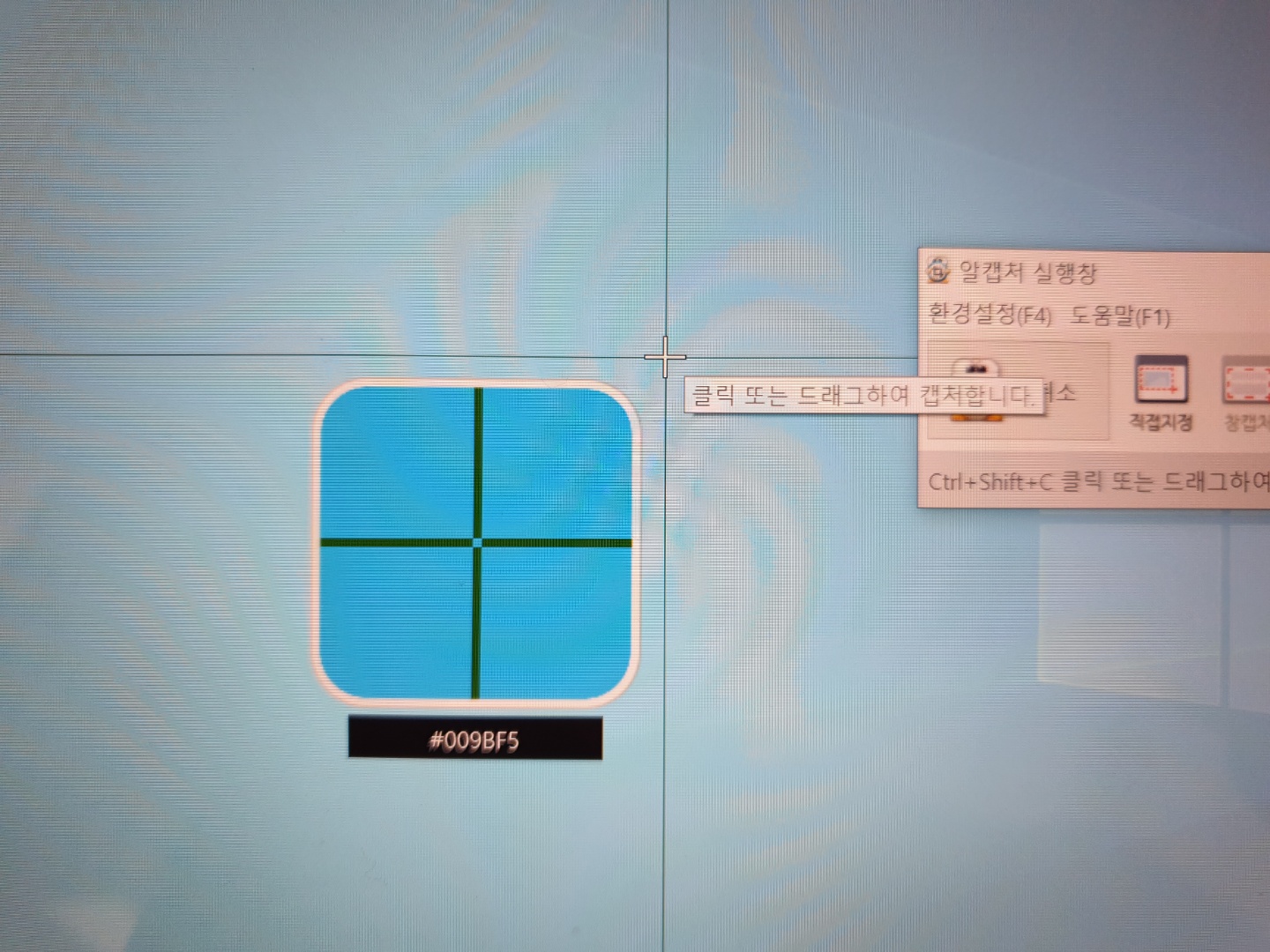Open 도움말(F1) help menu
Viewport: 1270px width, 952px height.
1120,316
